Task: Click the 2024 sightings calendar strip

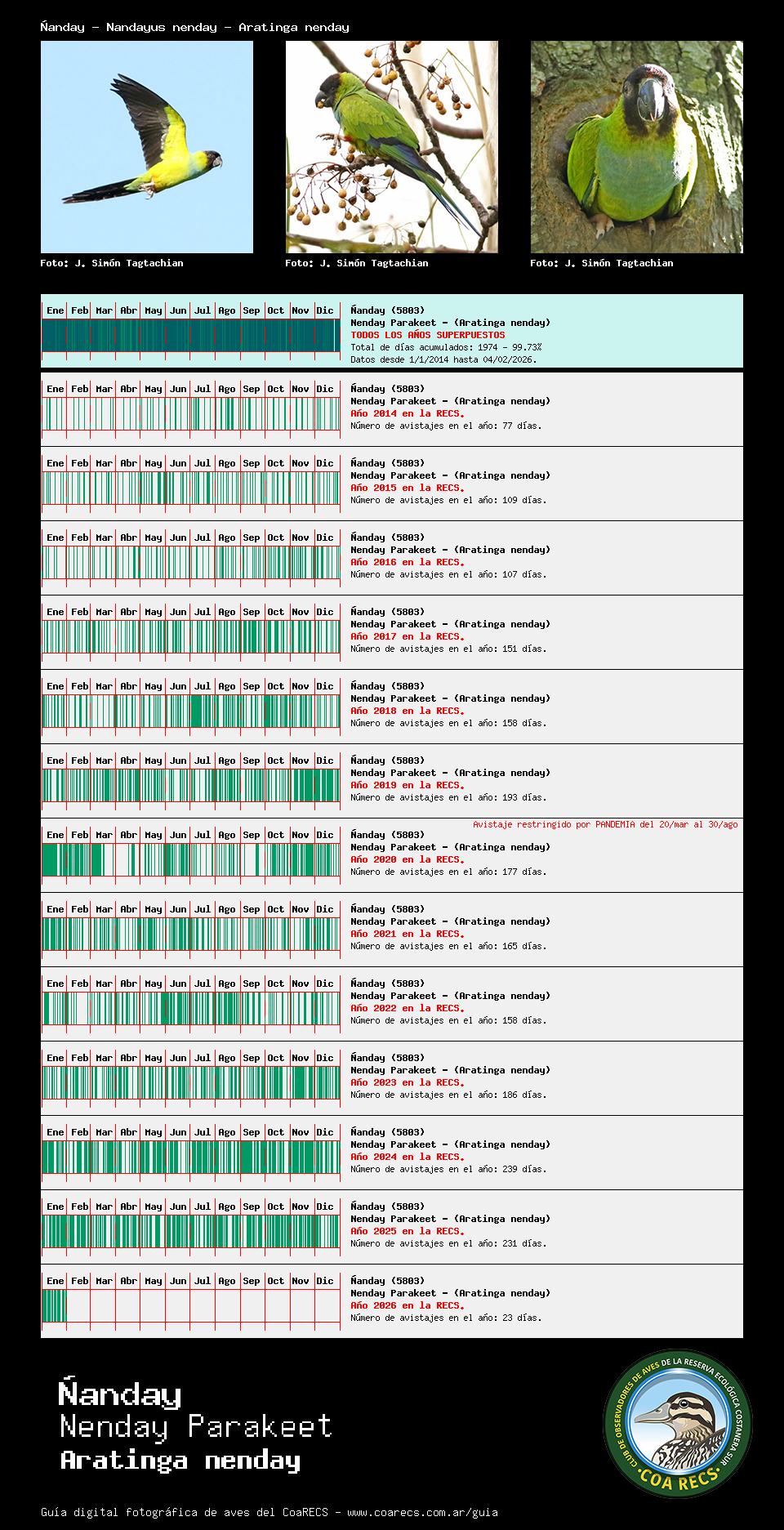Action: point(191,1158)
